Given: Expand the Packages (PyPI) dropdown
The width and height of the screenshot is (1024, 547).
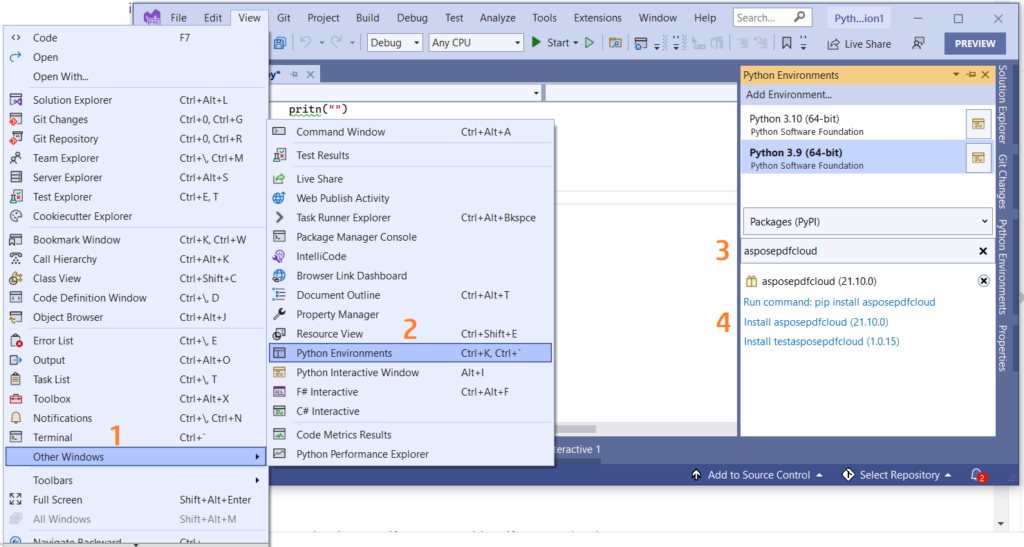Looking at the screenshot, I should point(867,221).
